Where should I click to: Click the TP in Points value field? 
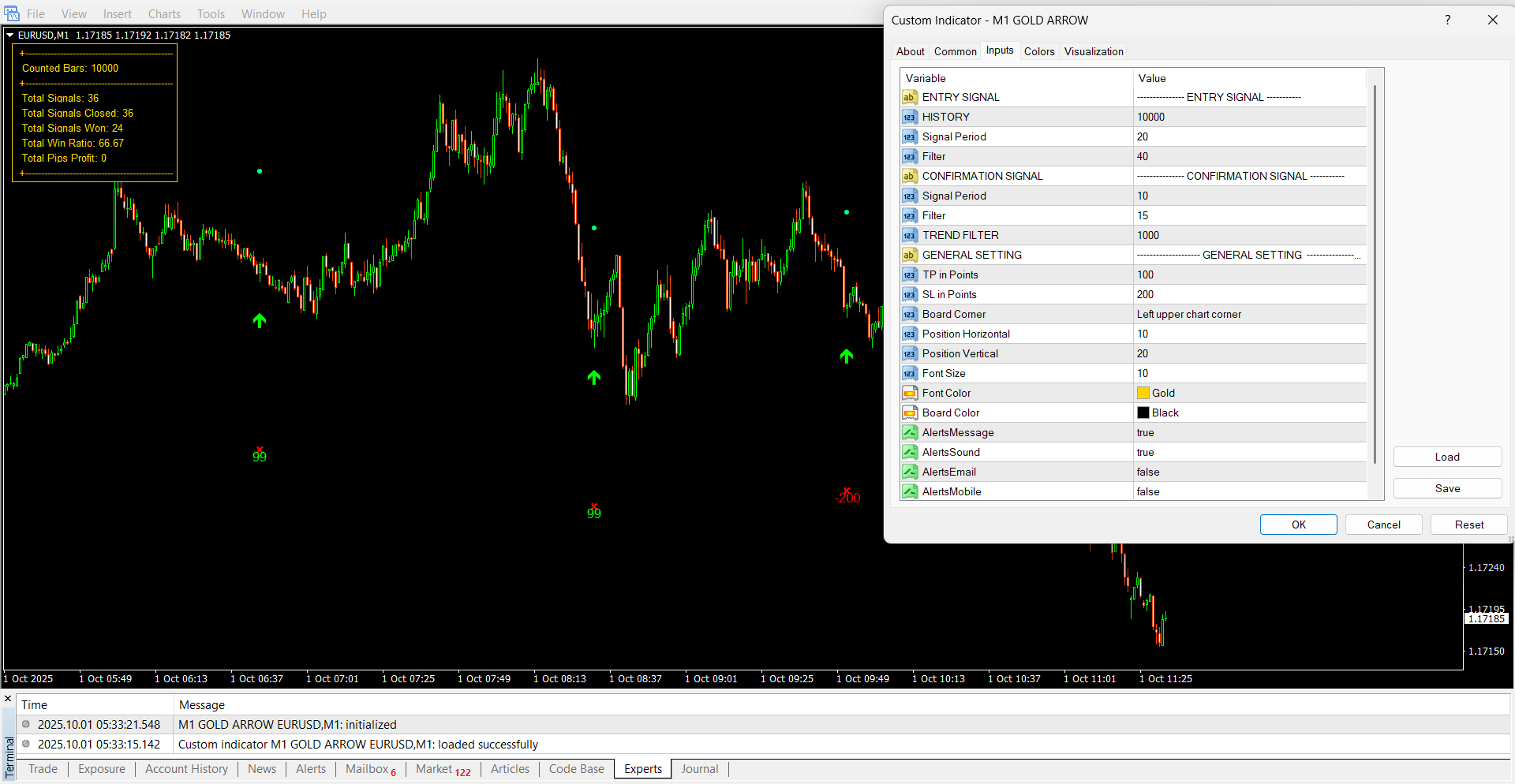click(1249, 274)
